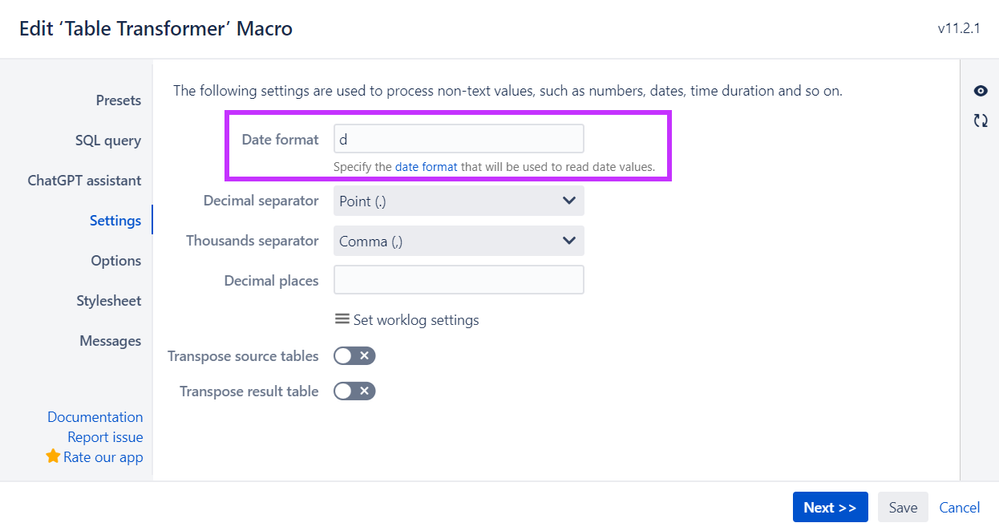
Task: Focus the Decimal places input field
Action: click(459, 280)
